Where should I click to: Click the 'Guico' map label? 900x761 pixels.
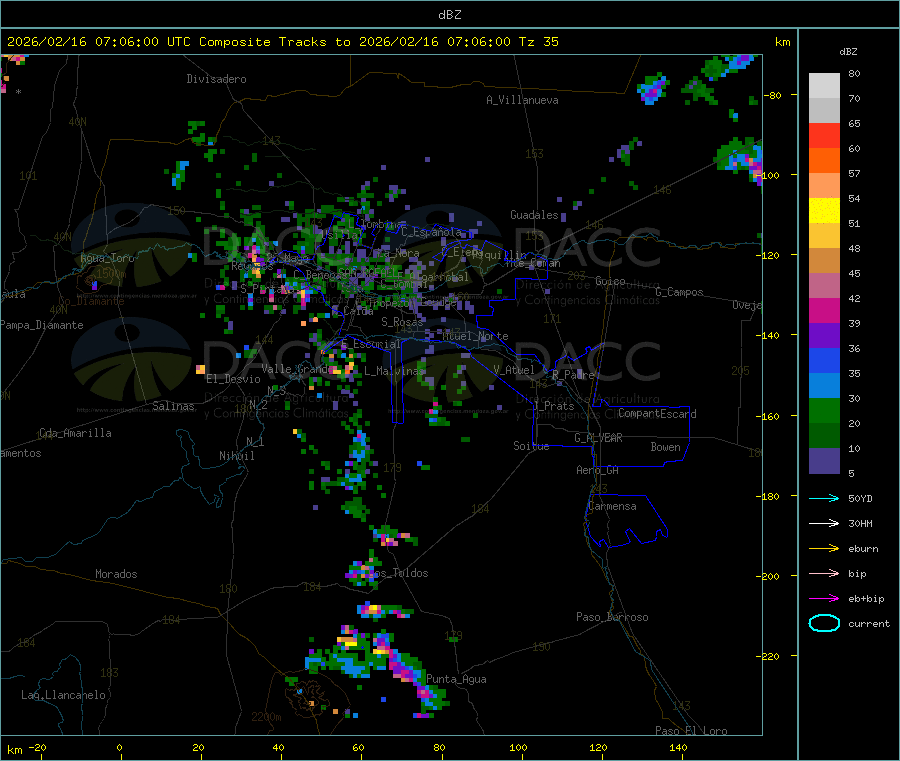pyautogui.click(x=610, y=281)
